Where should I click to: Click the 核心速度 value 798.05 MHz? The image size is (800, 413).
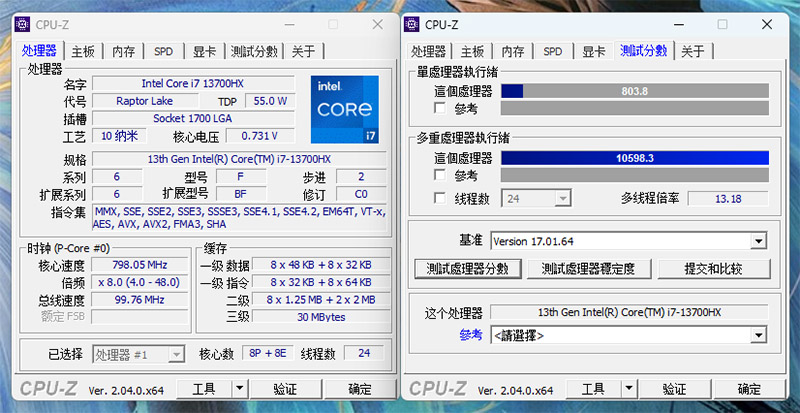(139, 264)
